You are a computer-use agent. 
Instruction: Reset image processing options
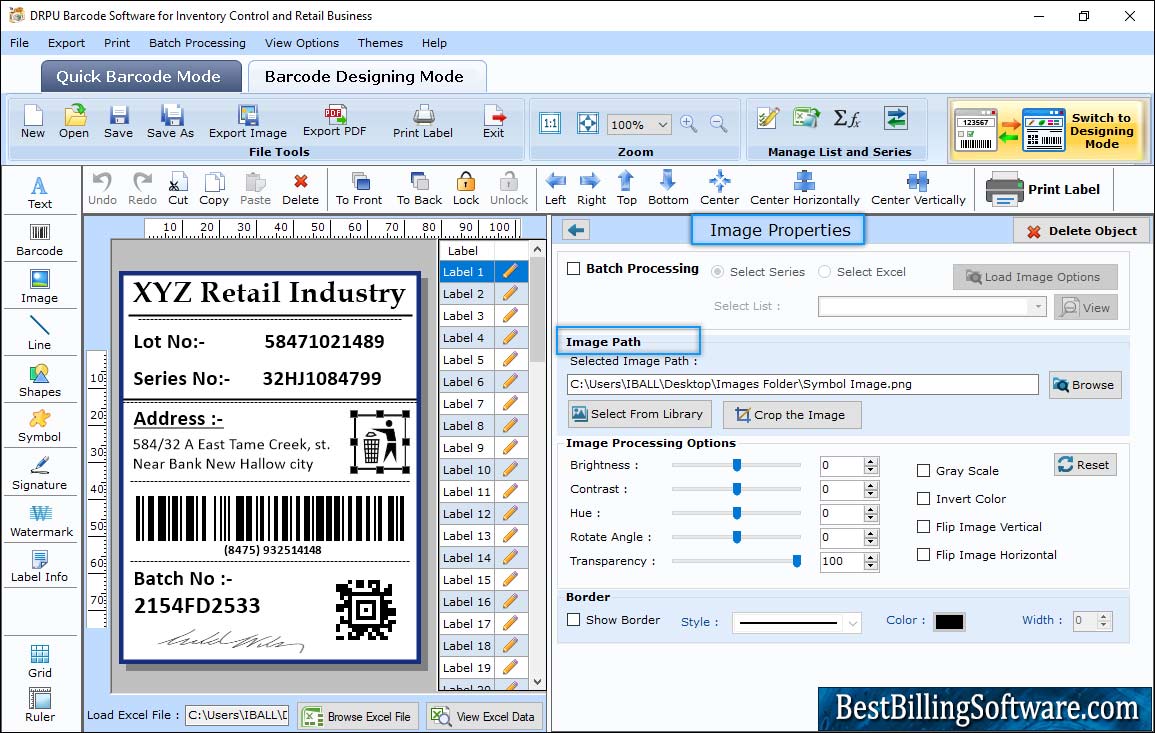(x=1085, y=465)
